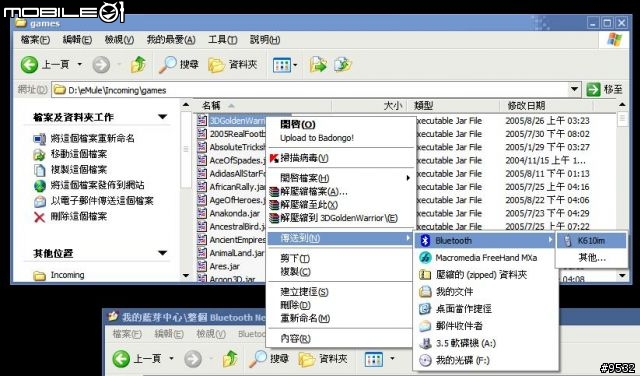
Task: Click the Back arrow in Bluetooth window
Action: 121,359
